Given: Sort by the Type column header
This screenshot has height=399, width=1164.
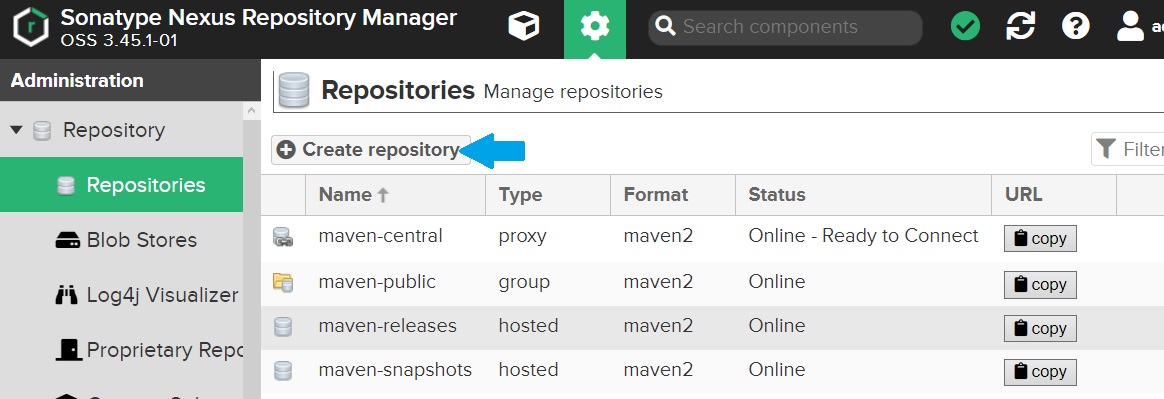Looking at the screenshot, I should [x=548, y=195].
